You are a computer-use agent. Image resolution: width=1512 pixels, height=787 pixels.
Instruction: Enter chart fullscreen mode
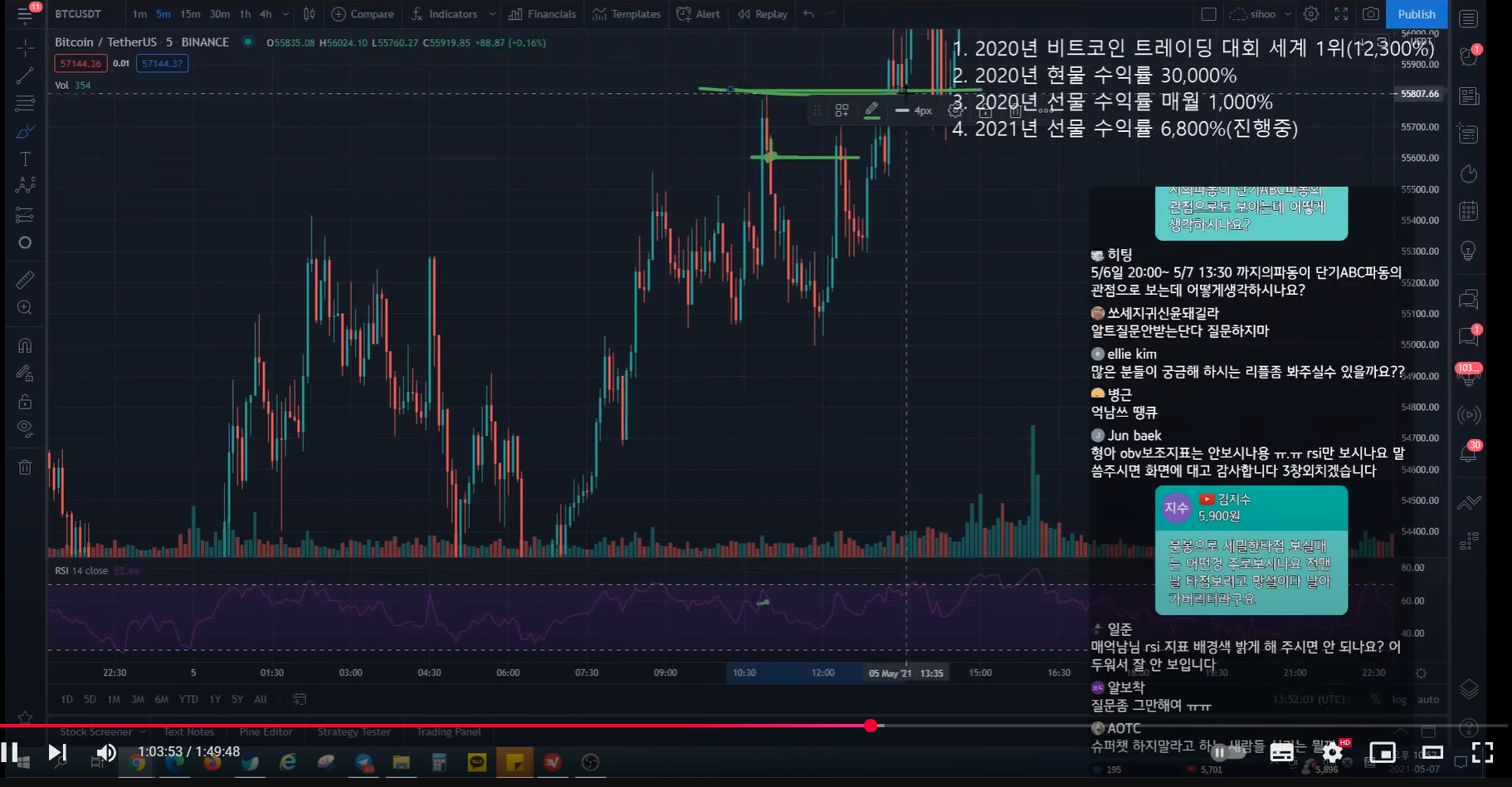pos(1341,14)
